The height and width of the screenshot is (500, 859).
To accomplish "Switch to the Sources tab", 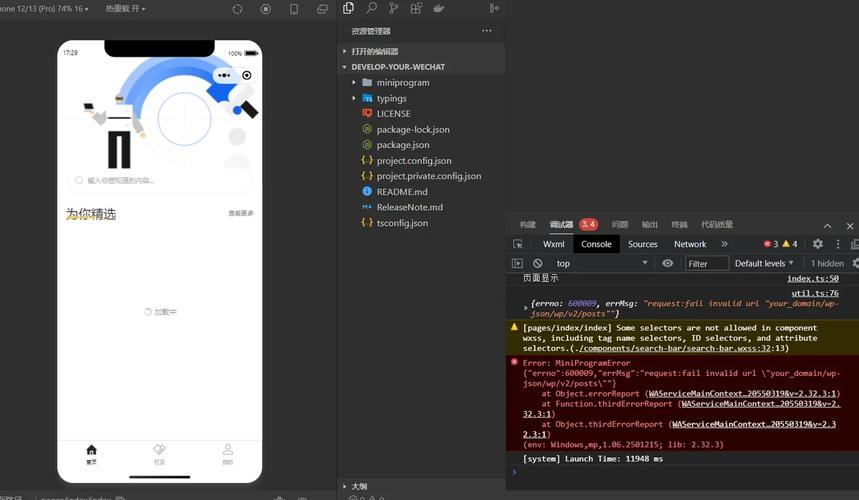I will (642, 244).
